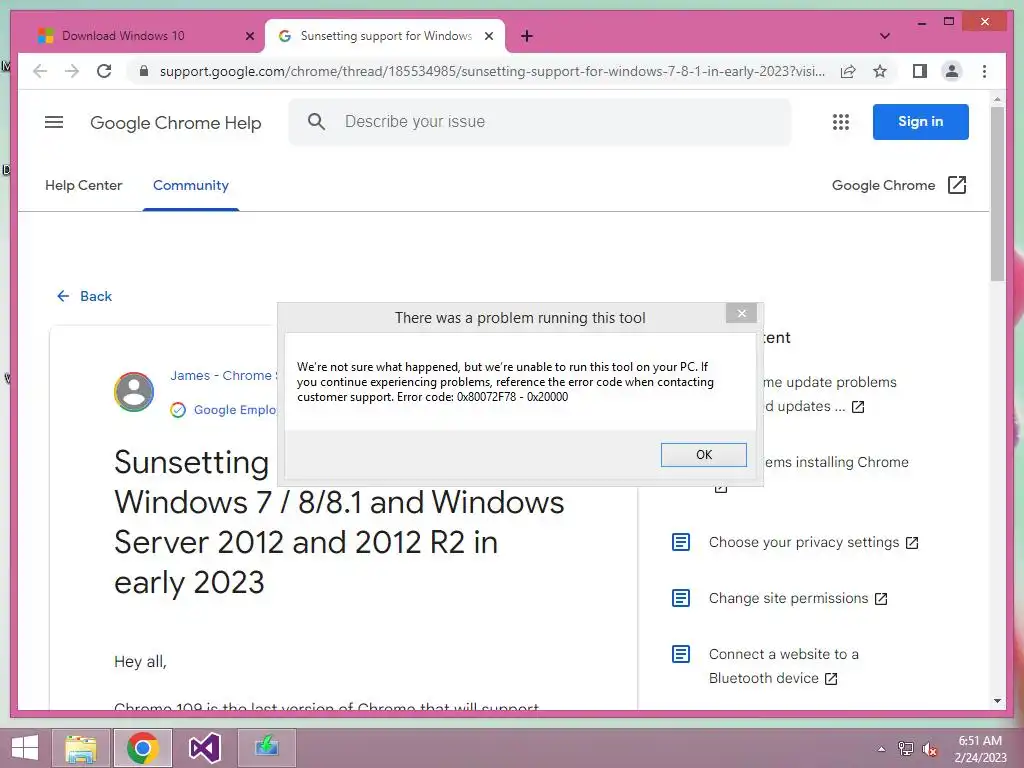1024x768 pixels.
Task: Close the Sunsetting support tab
Action: (x=488, y=36)
